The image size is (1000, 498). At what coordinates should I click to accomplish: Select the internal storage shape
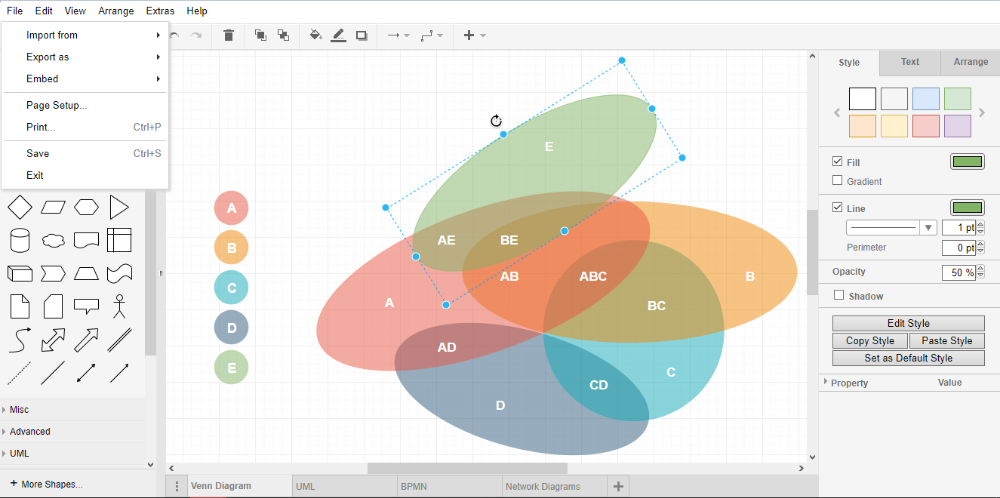coord(119,240)
